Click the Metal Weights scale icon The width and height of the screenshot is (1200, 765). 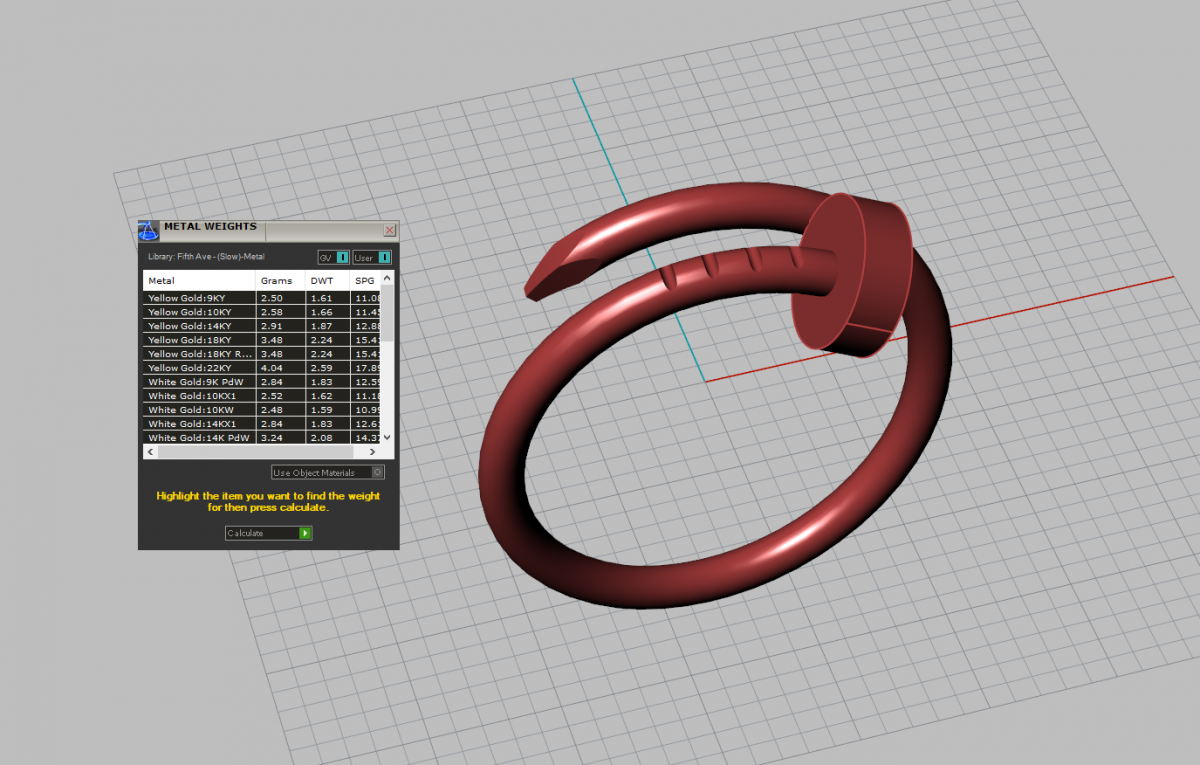[x=148, y=231]
